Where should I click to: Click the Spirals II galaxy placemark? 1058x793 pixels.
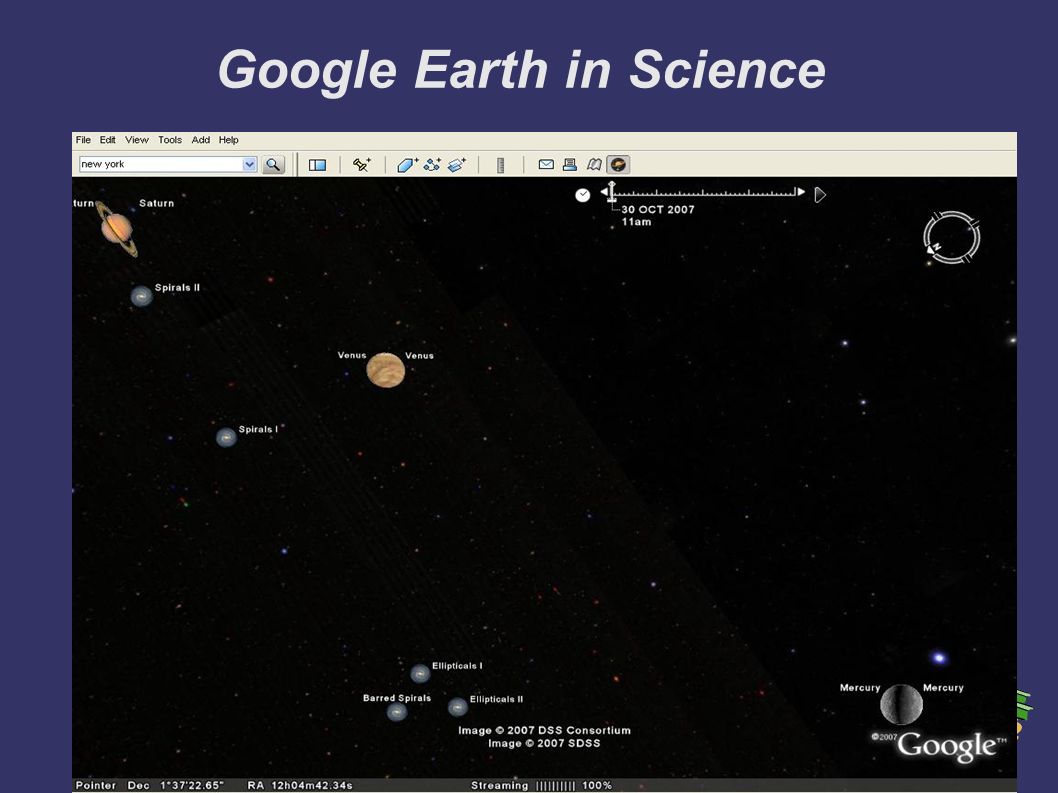pos(142,296)
